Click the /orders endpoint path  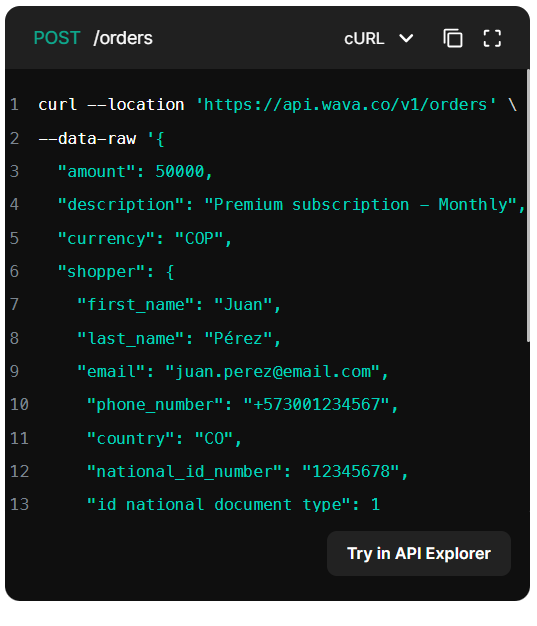click(x=123, y=38)
